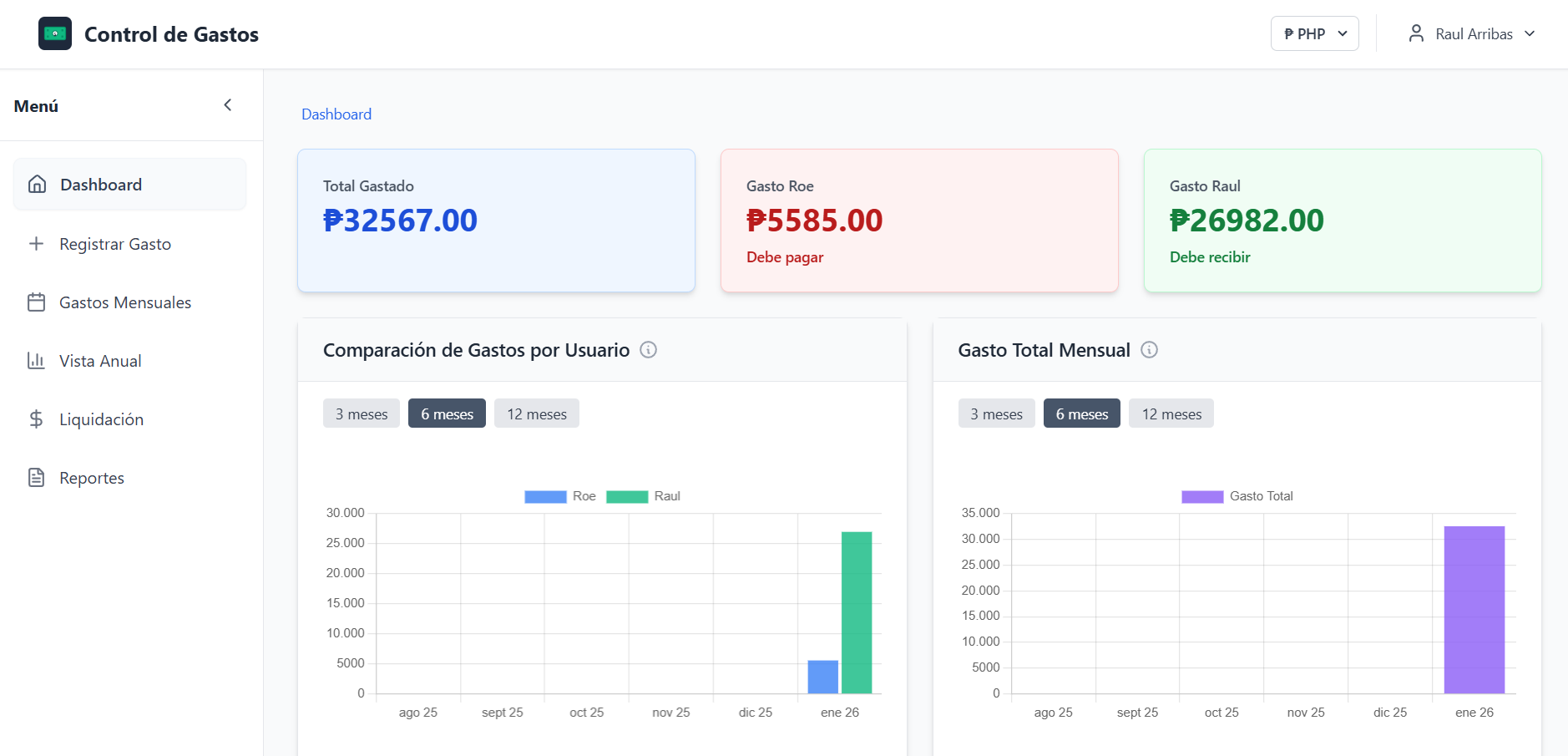The width and height of the screenshot is (1568, 756).
Task: Toggle the purple Gasto Total legend swatch
Action: (x=1202, y=496)
